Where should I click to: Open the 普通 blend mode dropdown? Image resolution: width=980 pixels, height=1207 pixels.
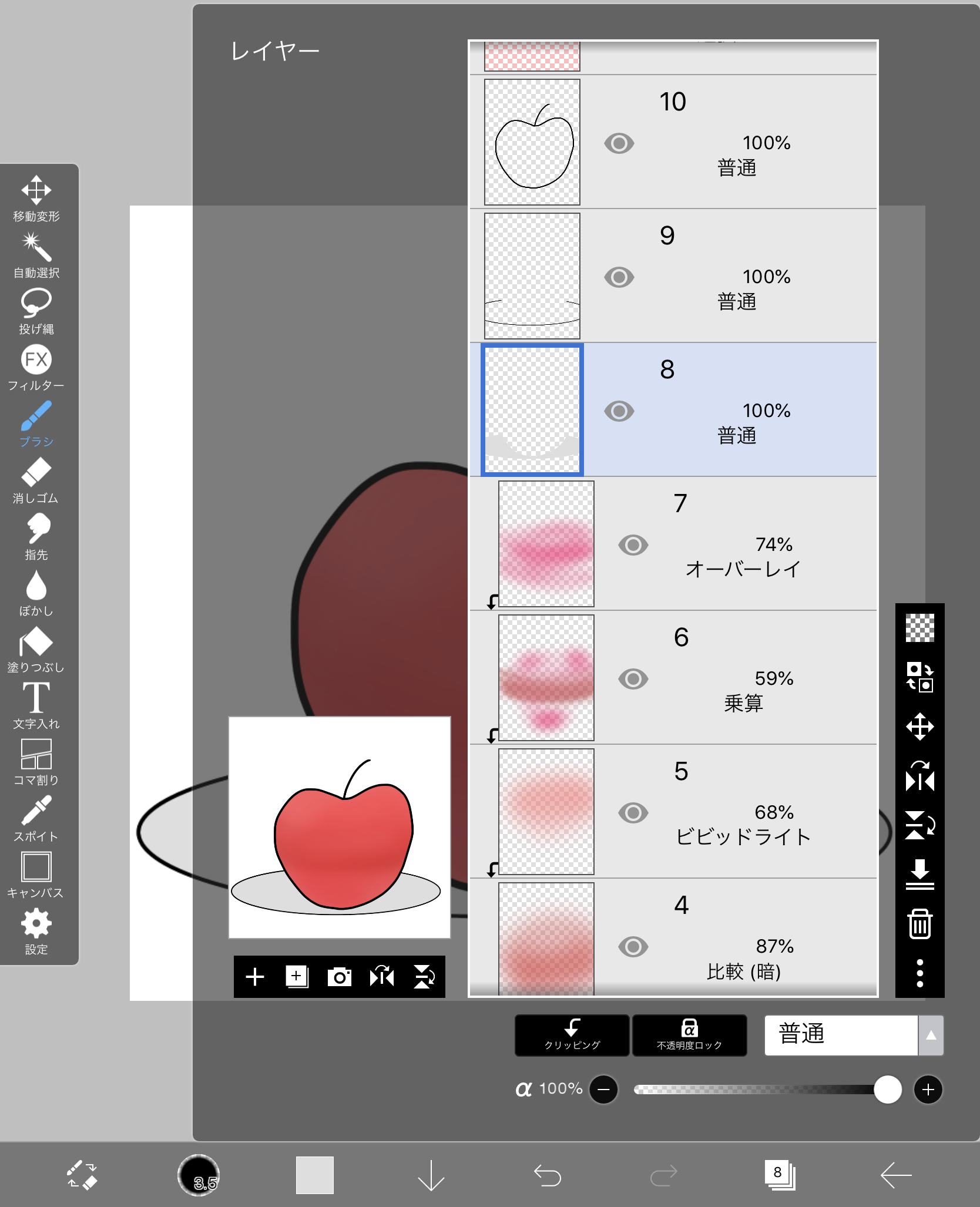tap(841, 1035)
